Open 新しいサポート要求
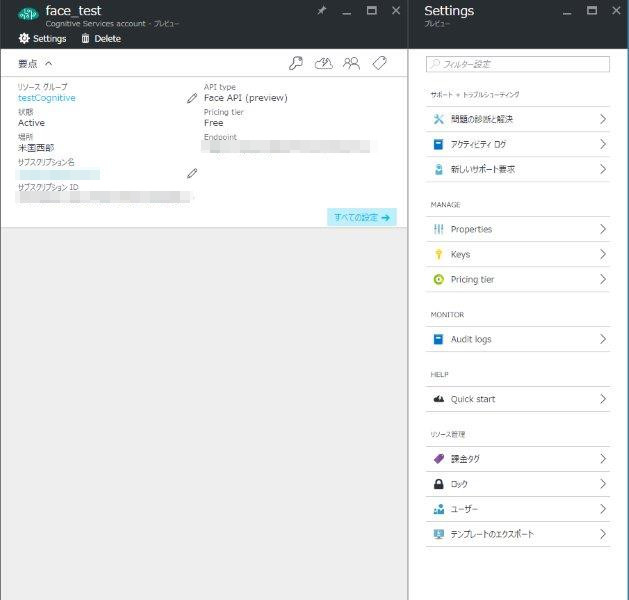The image size is (629, 600). (x=518, y=169)
